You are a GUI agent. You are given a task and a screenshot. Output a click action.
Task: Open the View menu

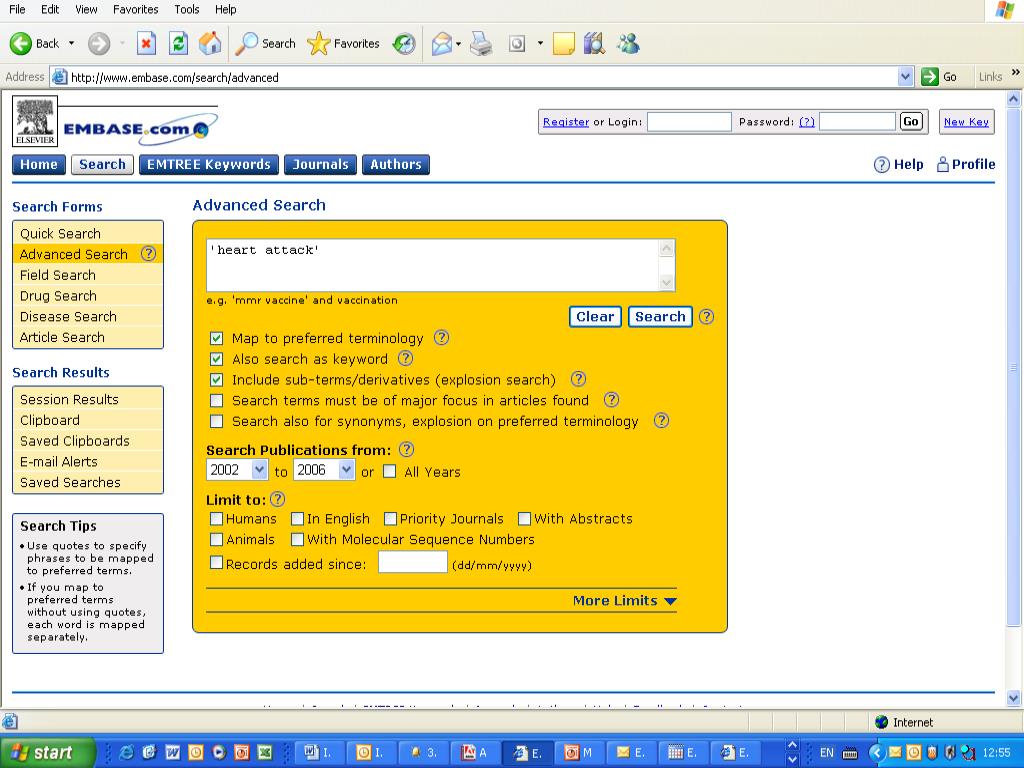86,9
